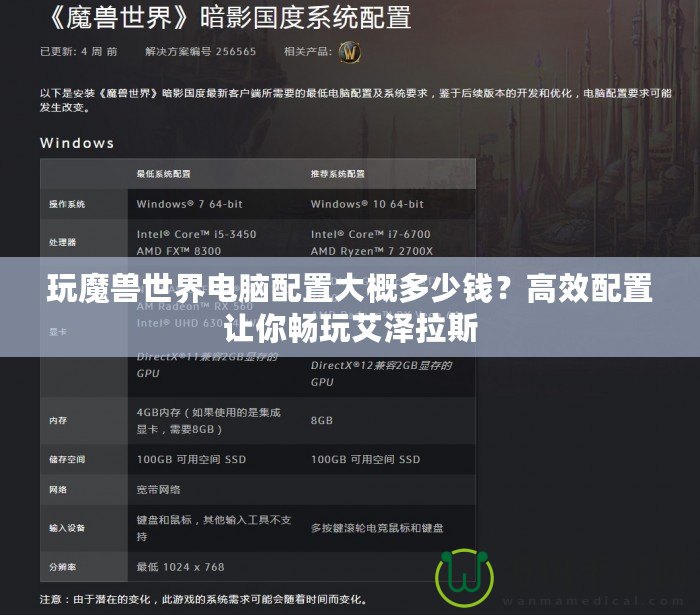Click the '宽带网络' cell
The image size is (700, 615).
click(x=158, y=490)
